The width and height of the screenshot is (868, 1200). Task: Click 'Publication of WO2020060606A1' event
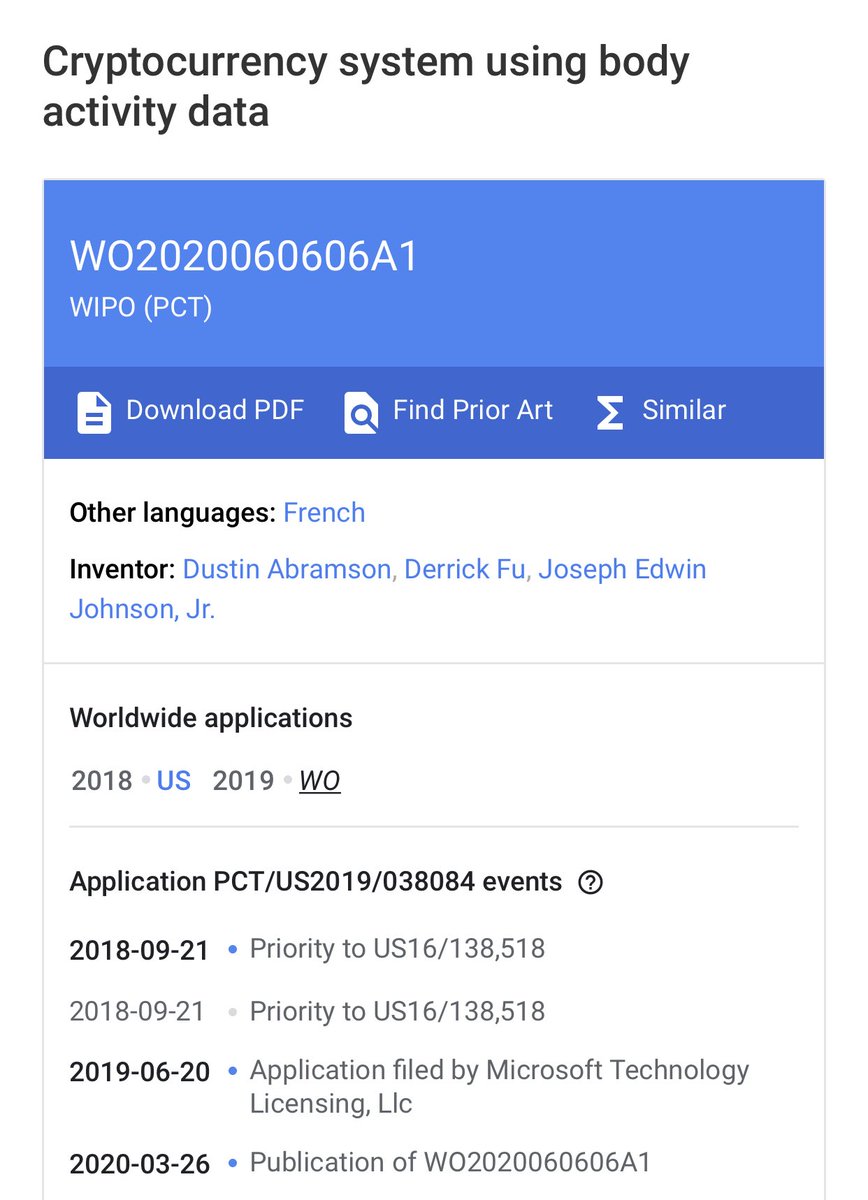point(450,1162)
